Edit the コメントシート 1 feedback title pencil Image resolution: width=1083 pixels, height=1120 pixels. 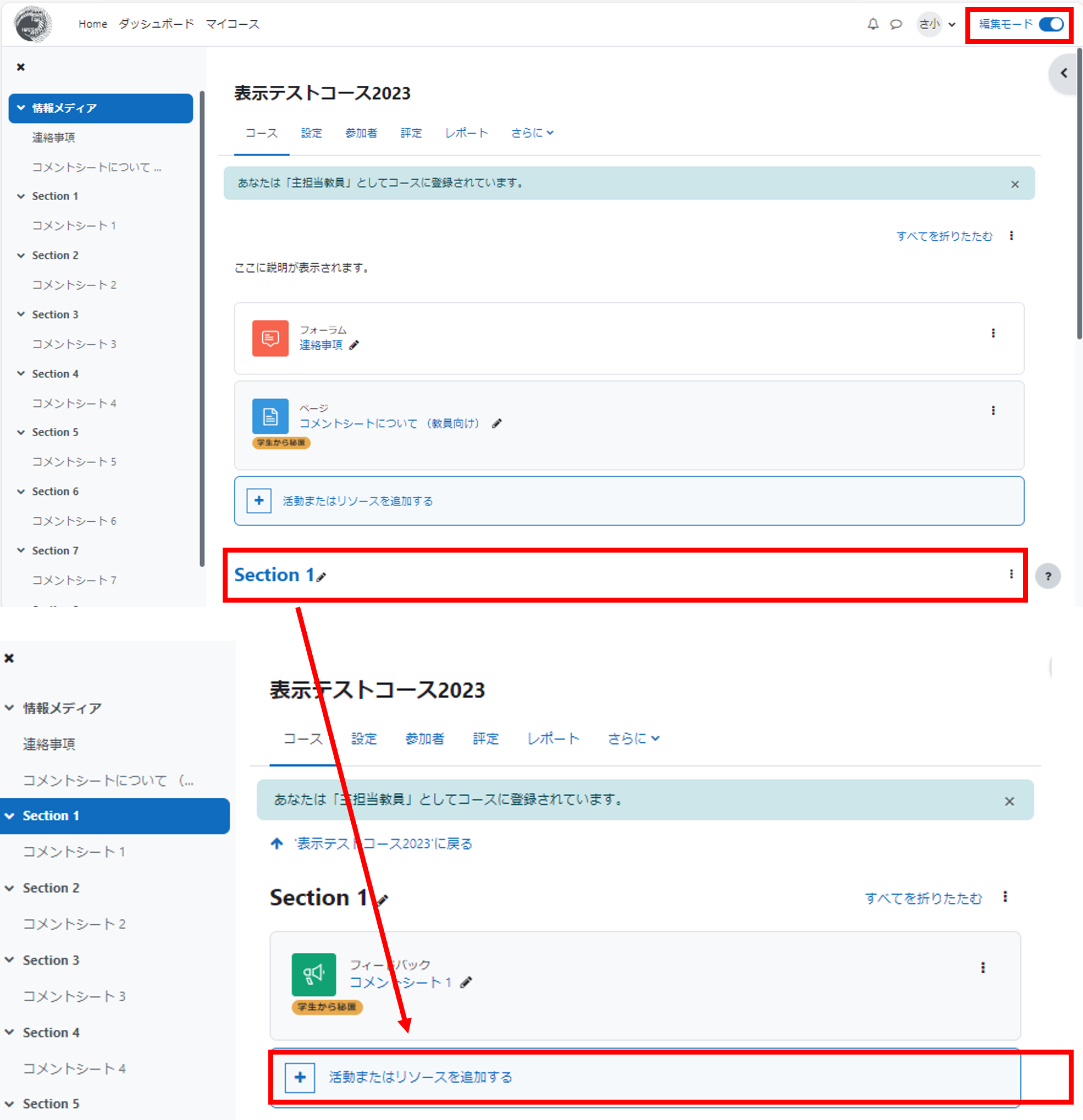tap(466, 983)
